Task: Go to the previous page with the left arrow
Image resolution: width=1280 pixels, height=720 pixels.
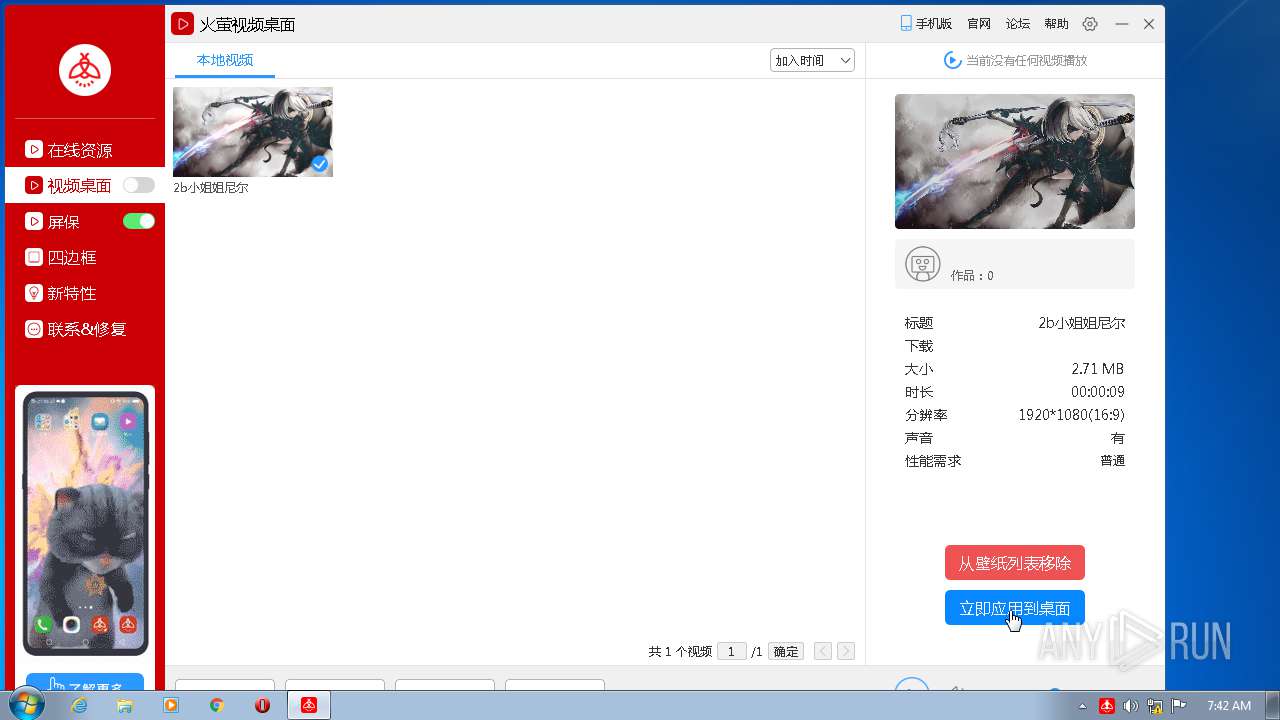Action: pyautogui.click(x=823, y=651)
